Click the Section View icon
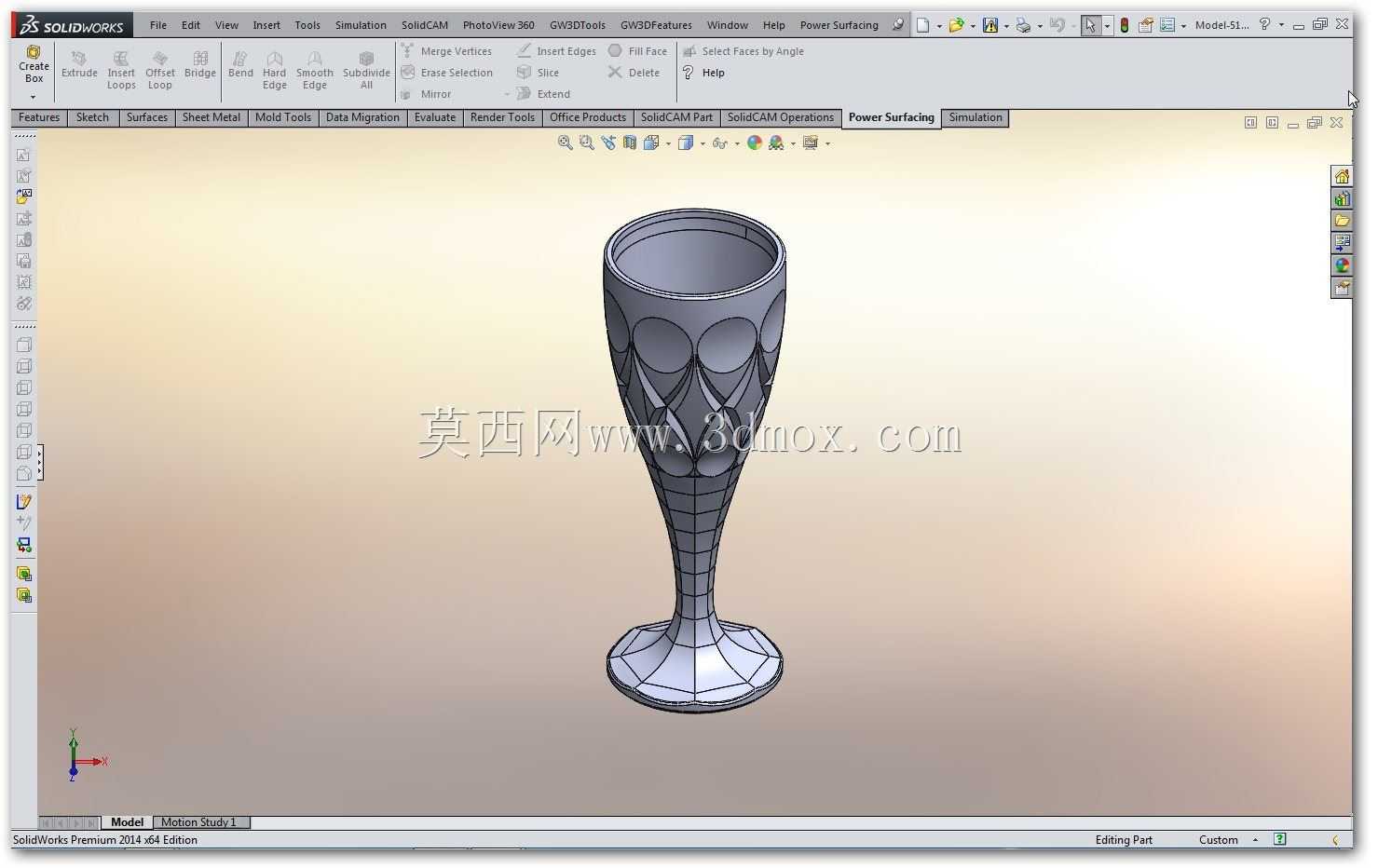The width and height of the screenshot is (1378, 868). [630, 142]
